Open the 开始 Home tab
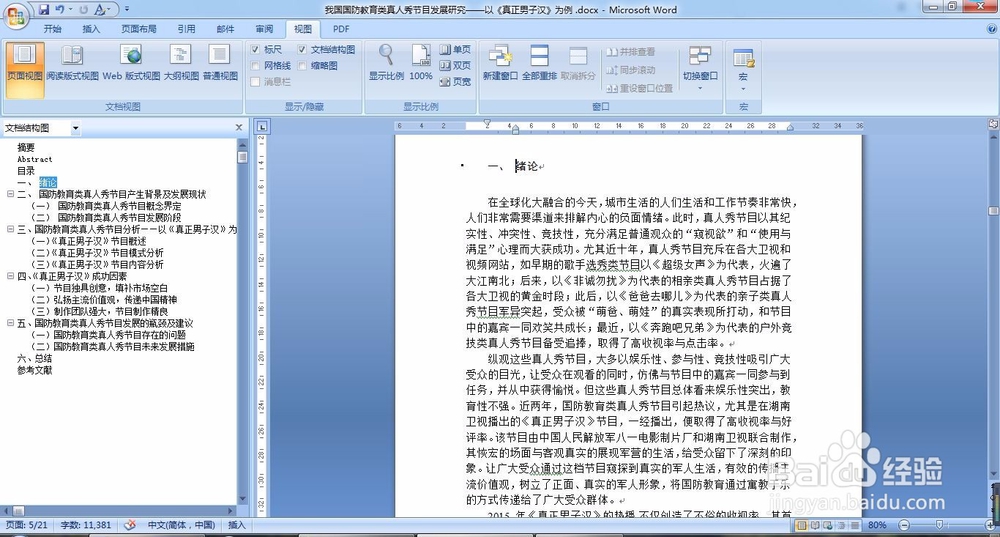Screen dimensions: 1000x537 (52, 29)
